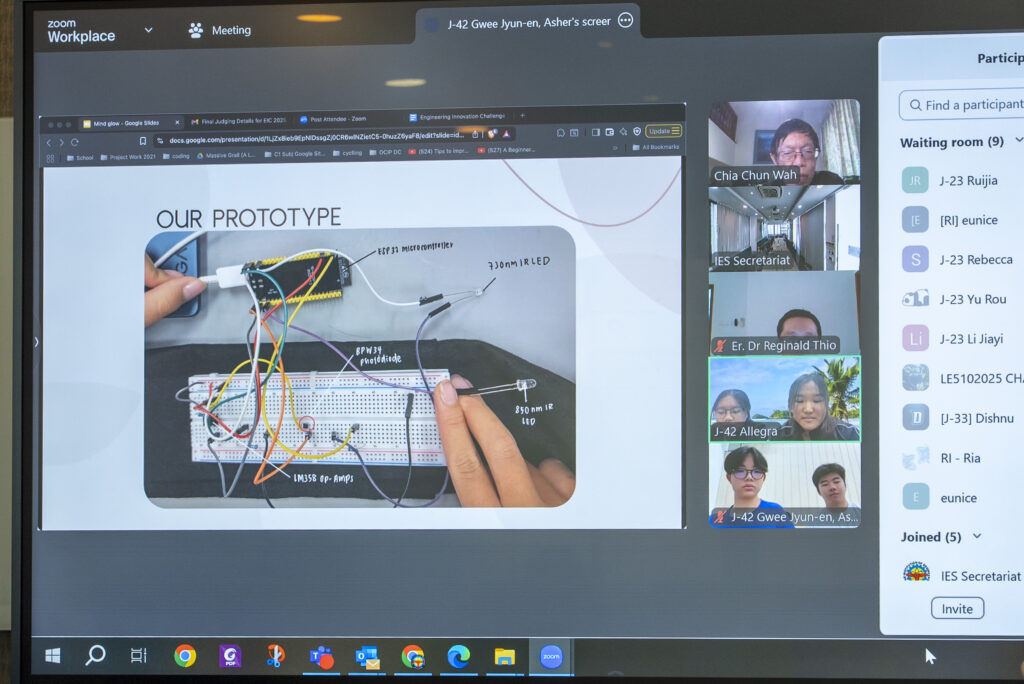
Task: Open File Explorer from the taskbar
Action: (x=504, y=657)
